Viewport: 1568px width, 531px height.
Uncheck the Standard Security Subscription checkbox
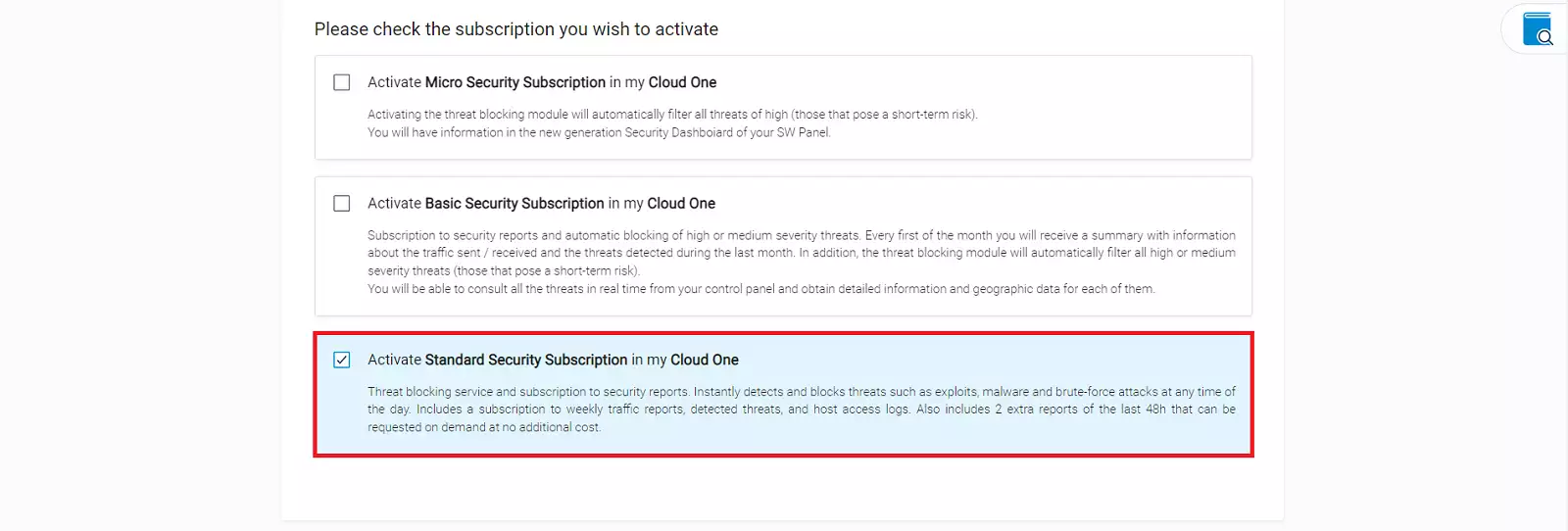pyautogui.click(x=342, y=361)
